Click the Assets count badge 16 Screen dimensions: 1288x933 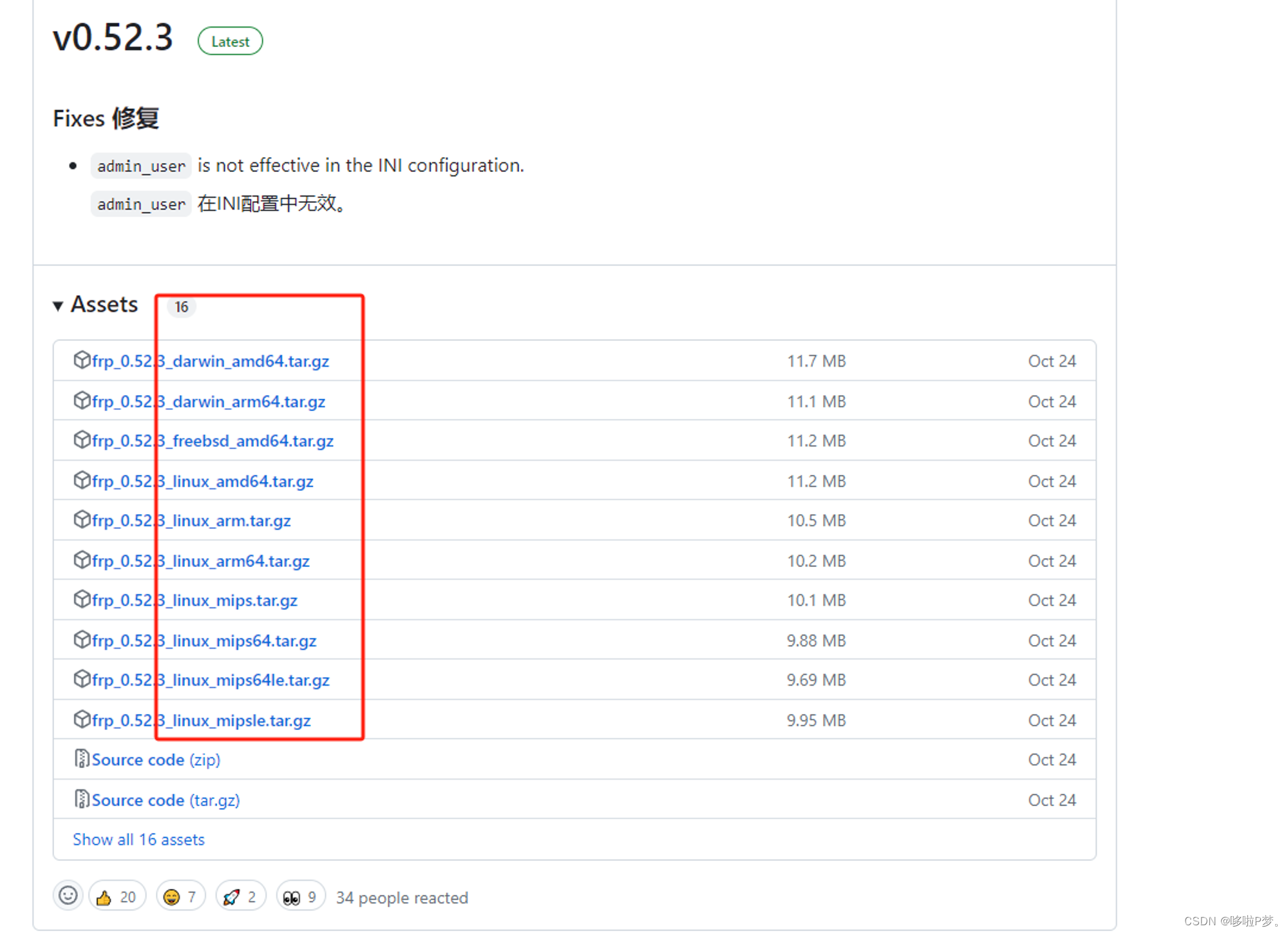(x=182, y=307)
